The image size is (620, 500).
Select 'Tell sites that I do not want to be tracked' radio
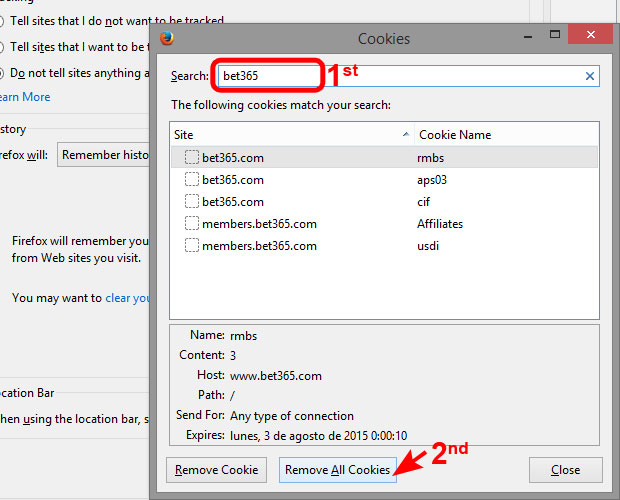pos(1,21)
